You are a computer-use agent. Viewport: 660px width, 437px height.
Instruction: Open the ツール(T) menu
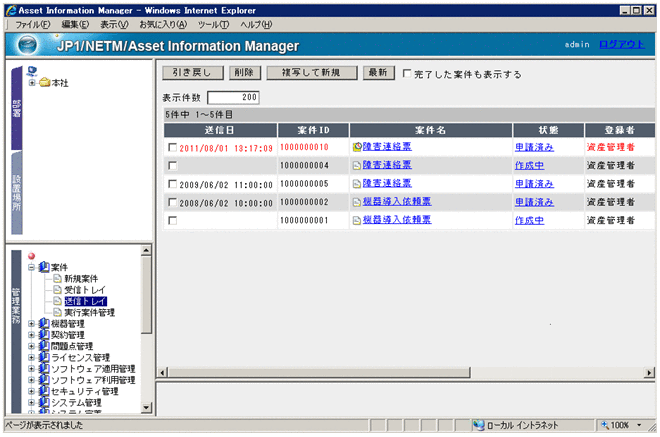tap(213, 24)
